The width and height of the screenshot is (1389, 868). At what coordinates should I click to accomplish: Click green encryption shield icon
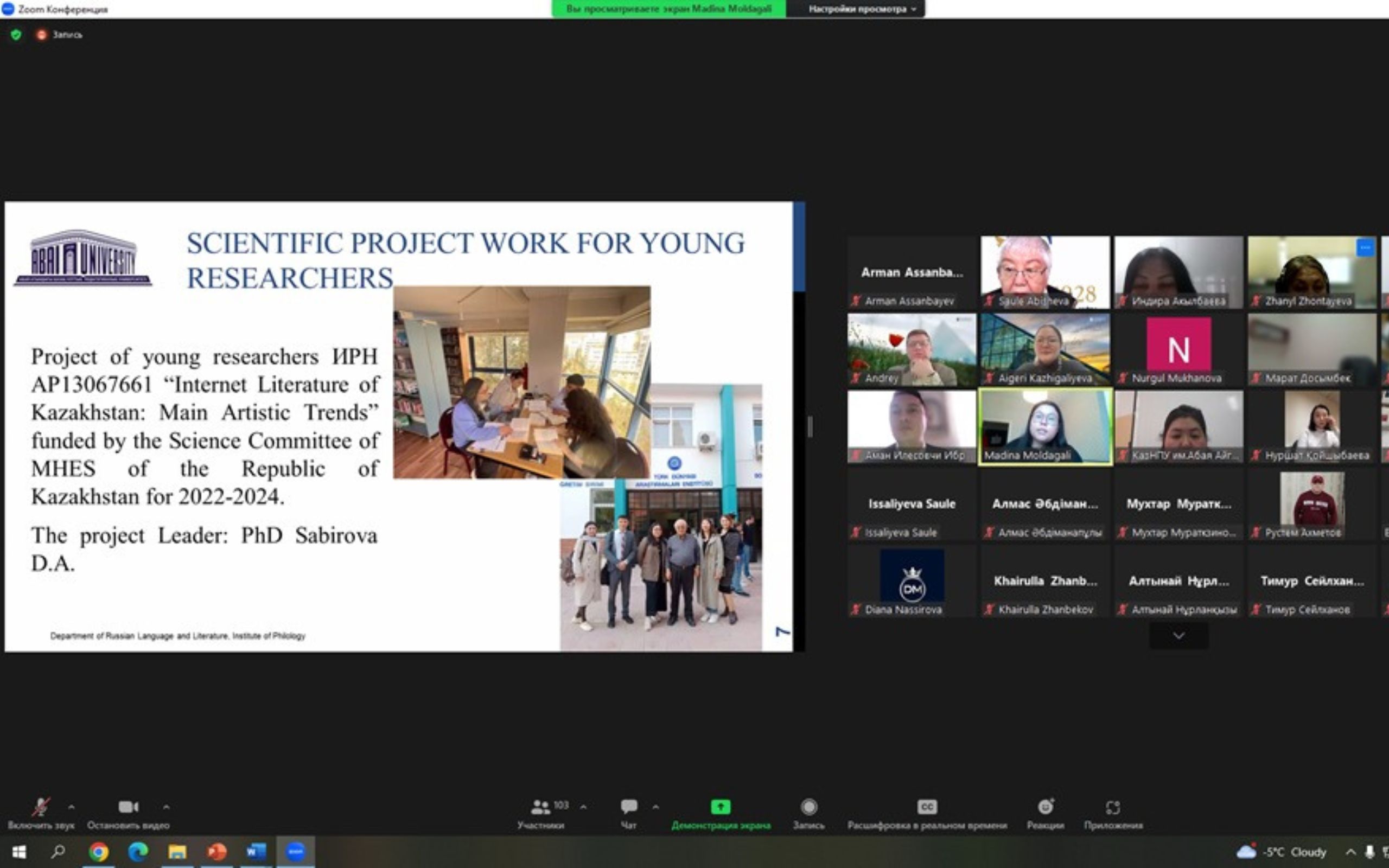(16, 35)
